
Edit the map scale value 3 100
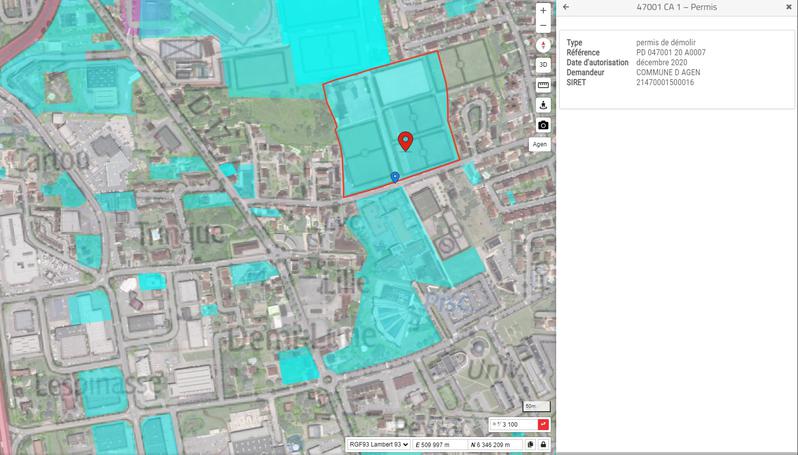512,425
